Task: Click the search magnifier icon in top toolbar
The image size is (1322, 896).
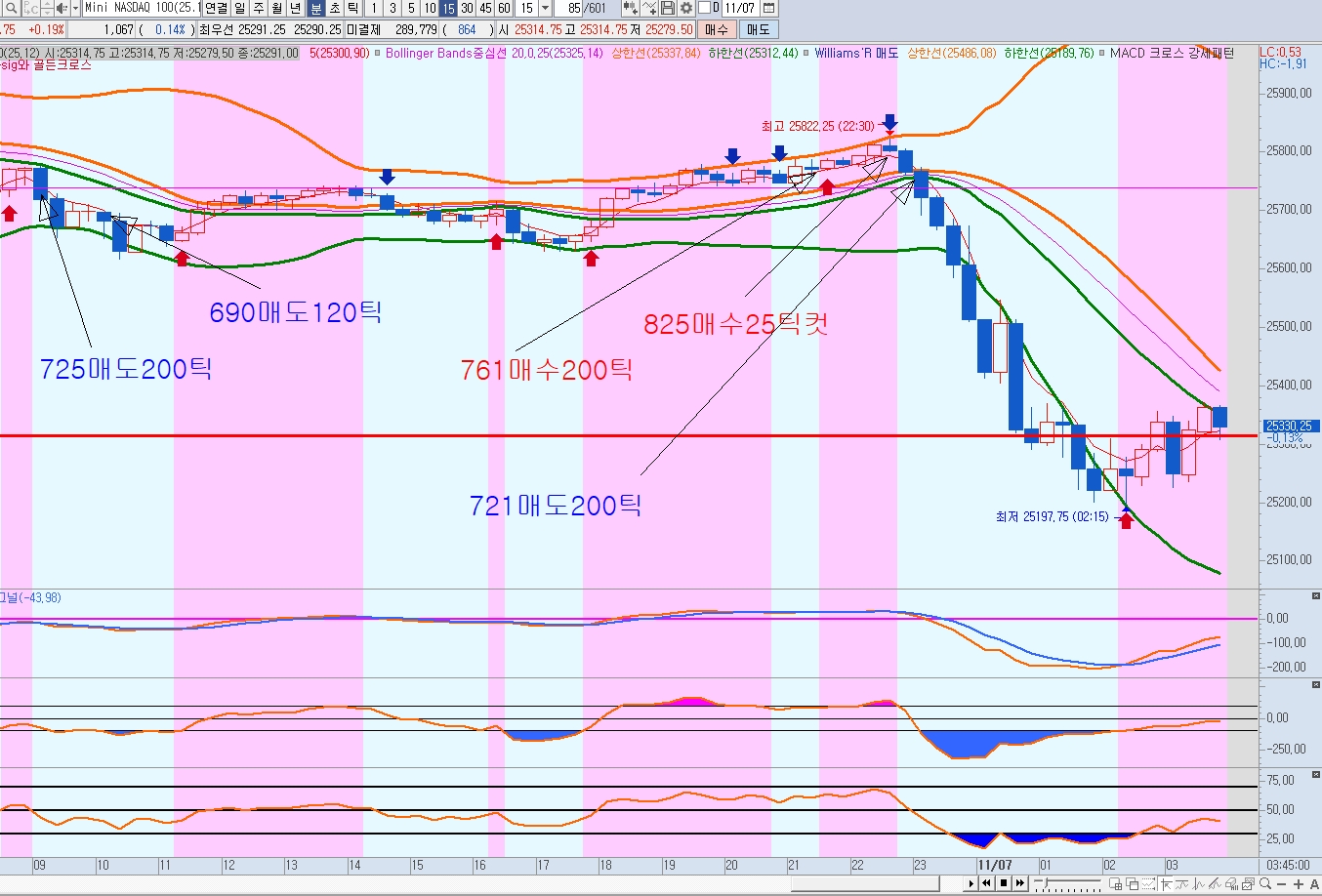Action: [x=12, y=8]
